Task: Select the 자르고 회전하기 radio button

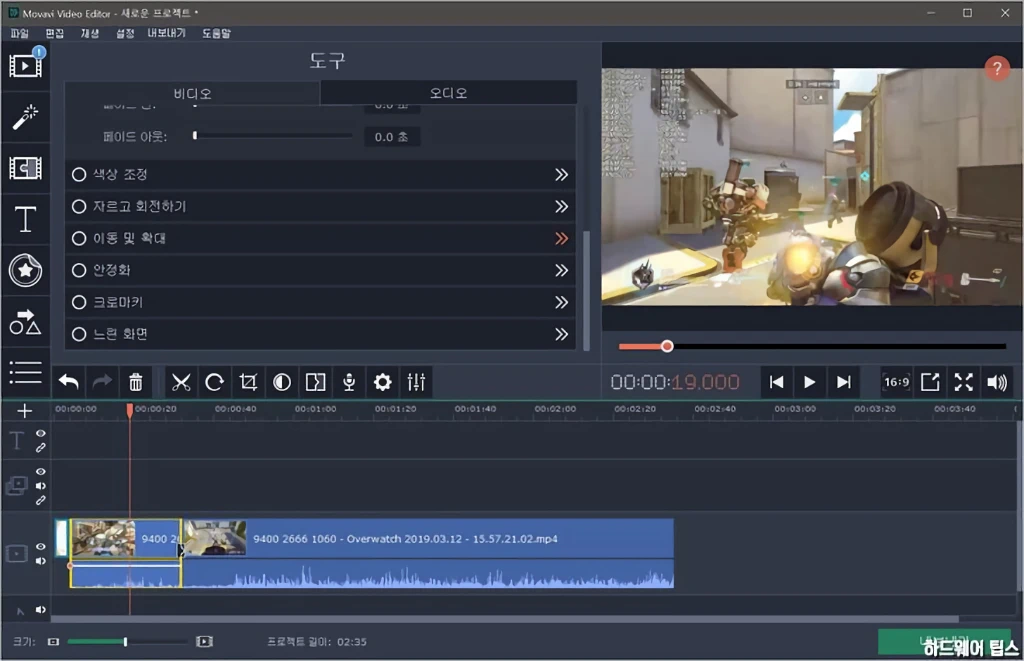Action: coord(79,206)
